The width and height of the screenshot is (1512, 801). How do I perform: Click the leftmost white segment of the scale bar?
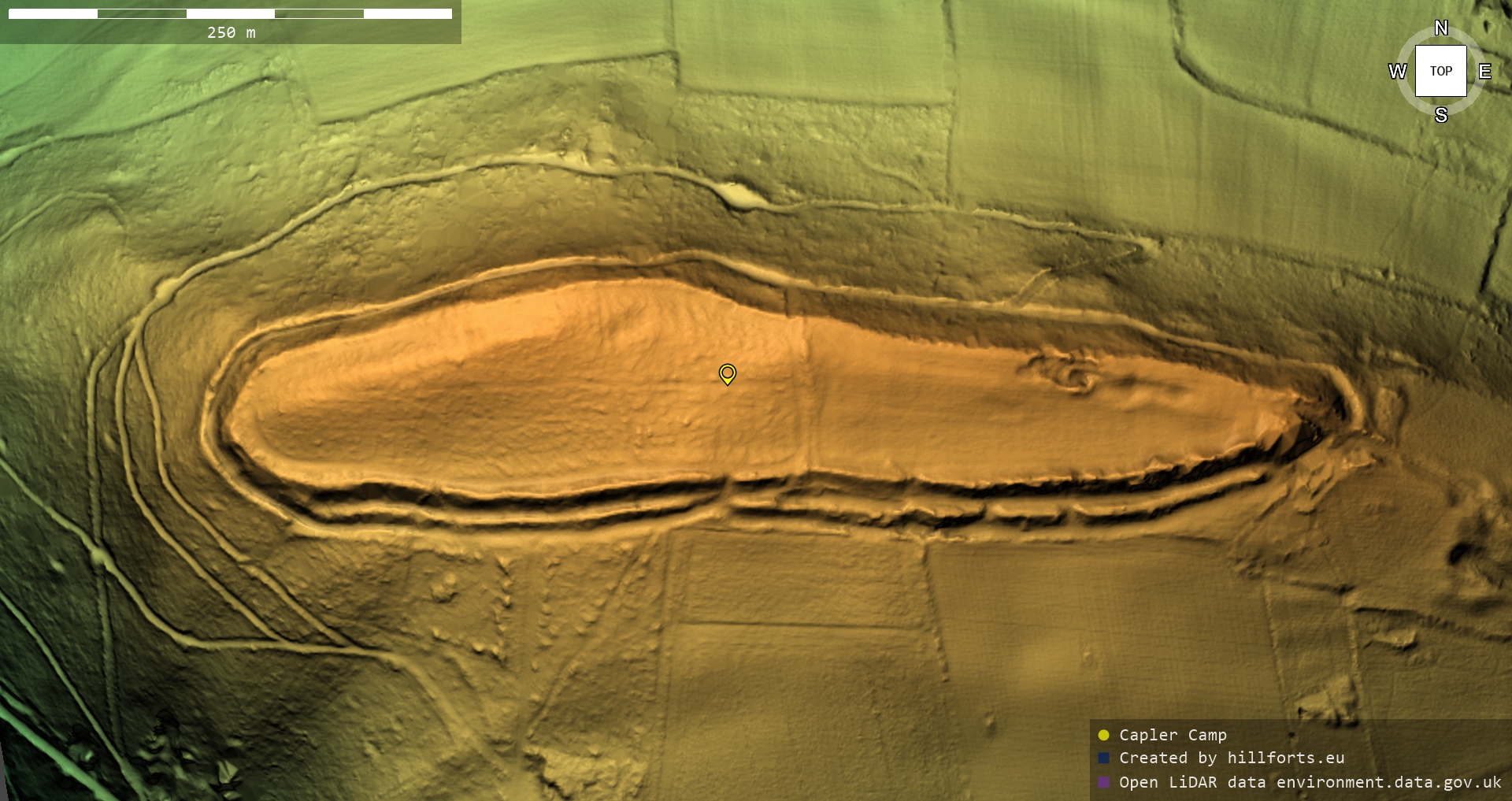pos(53,13)
